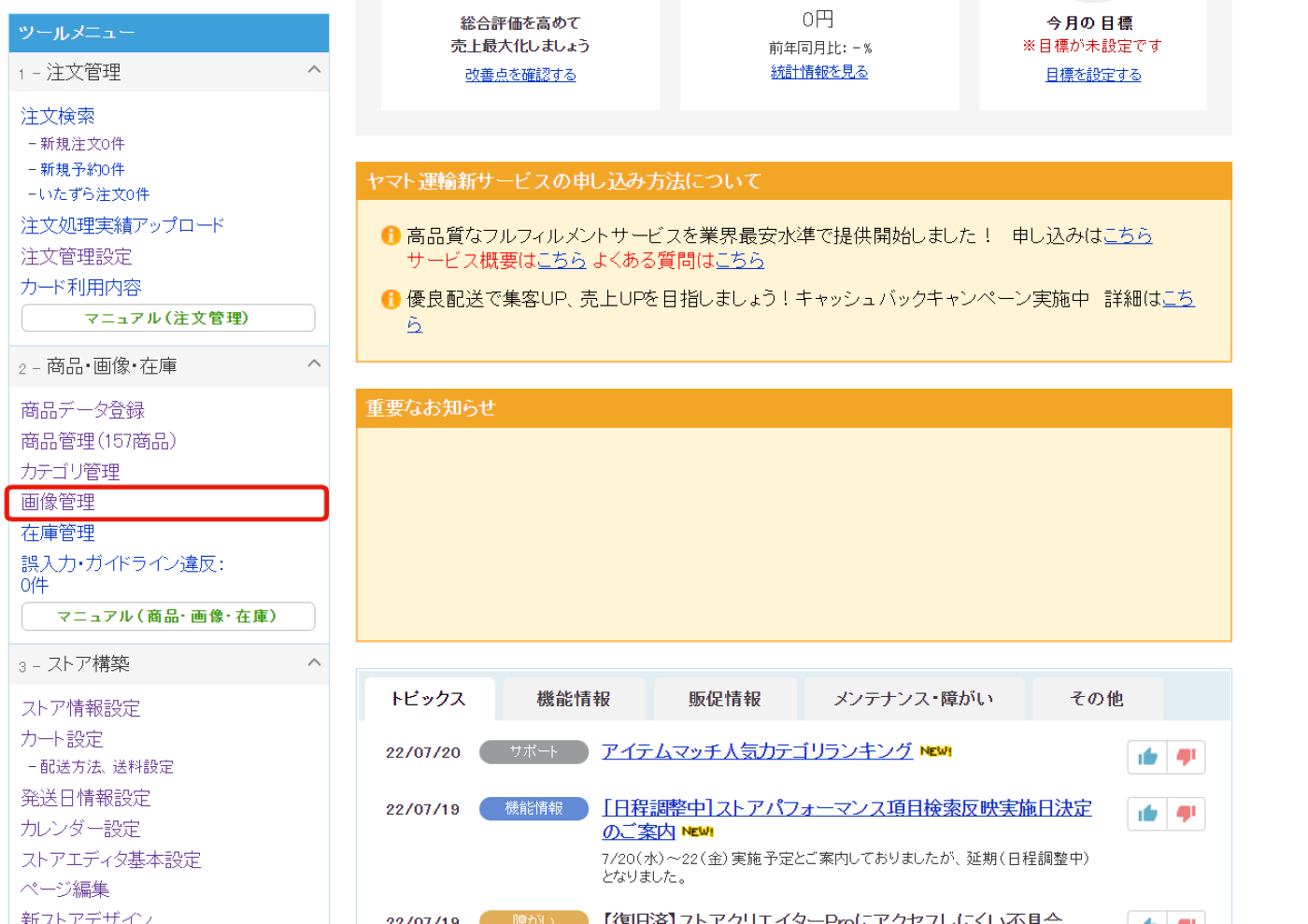Open 注文検索 in the tool menu

tap(58, 116)
